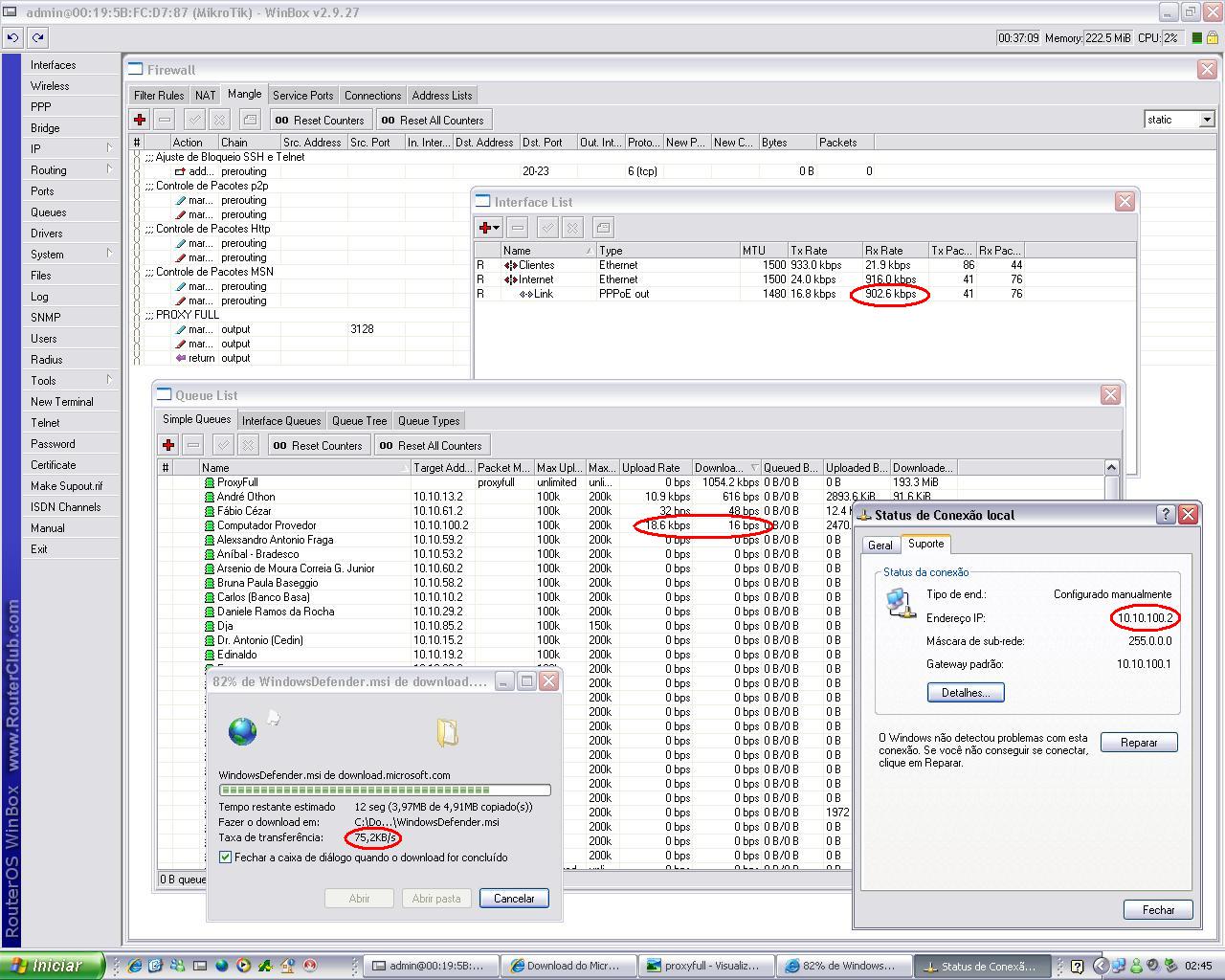
Task: Click the enable checkmark icon in Interface List
Action: pyautogui.click(x=547, y=228)
